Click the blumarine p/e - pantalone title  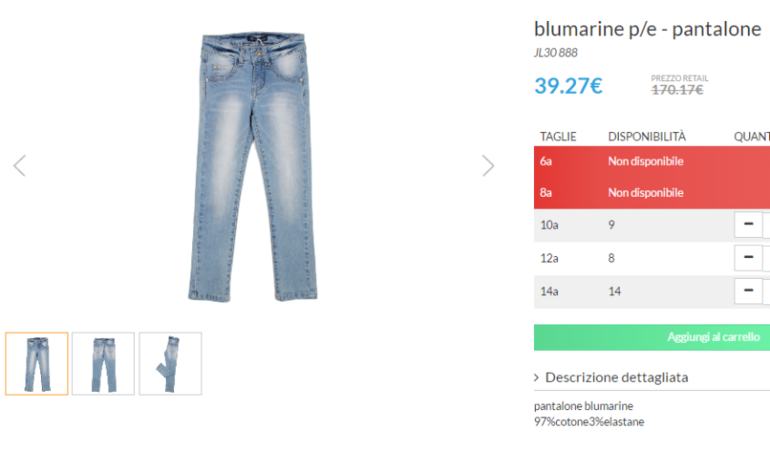click(647, 29)
